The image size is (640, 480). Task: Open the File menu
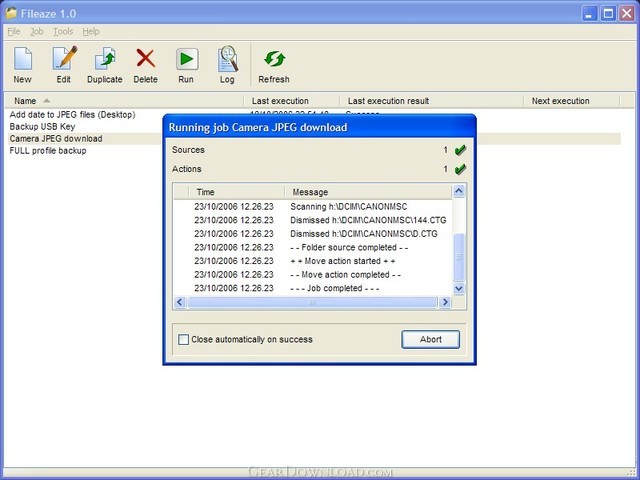pos(13,31)
